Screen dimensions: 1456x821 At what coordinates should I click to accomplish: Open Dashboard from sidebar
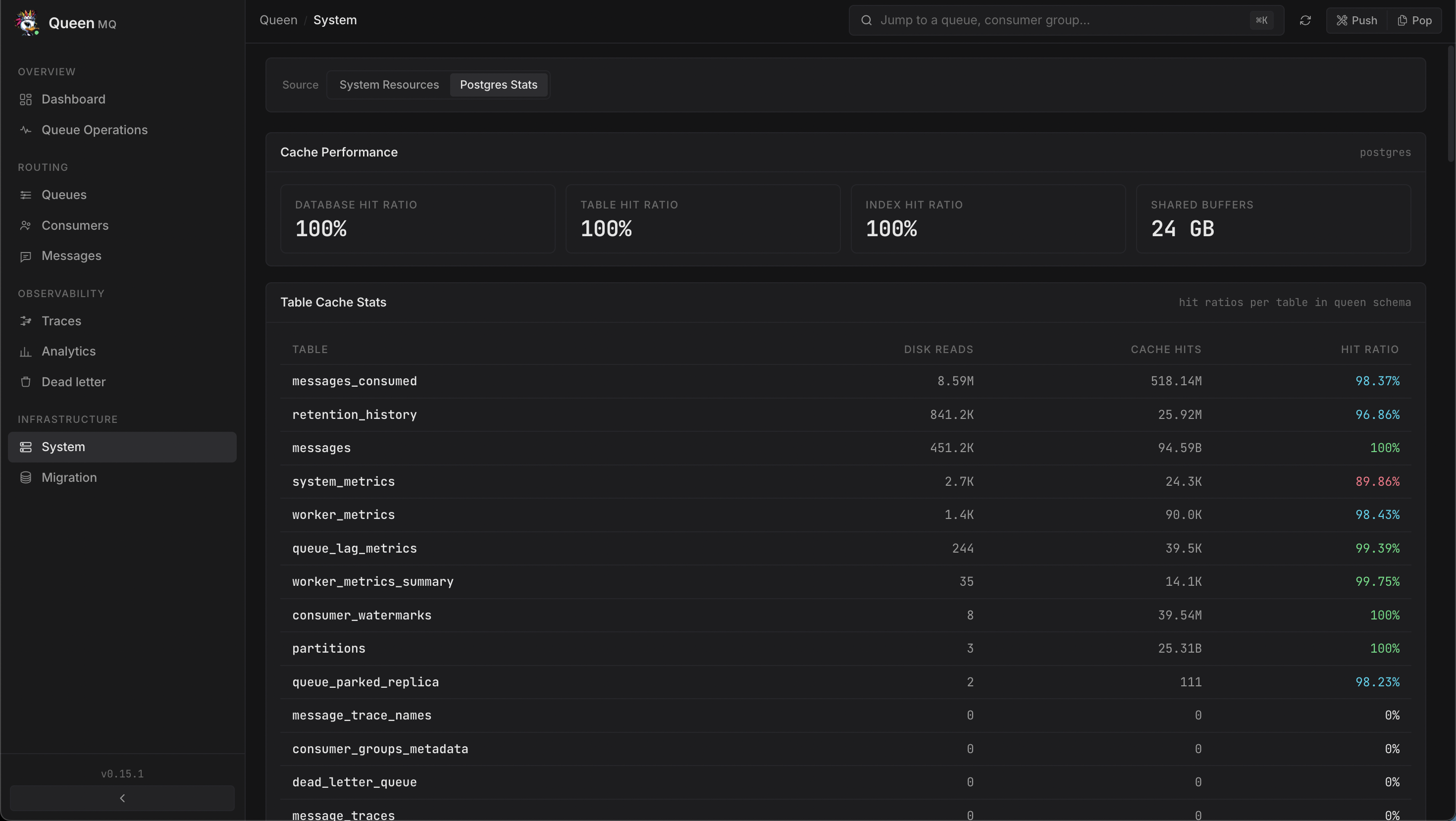coord(122,100)
